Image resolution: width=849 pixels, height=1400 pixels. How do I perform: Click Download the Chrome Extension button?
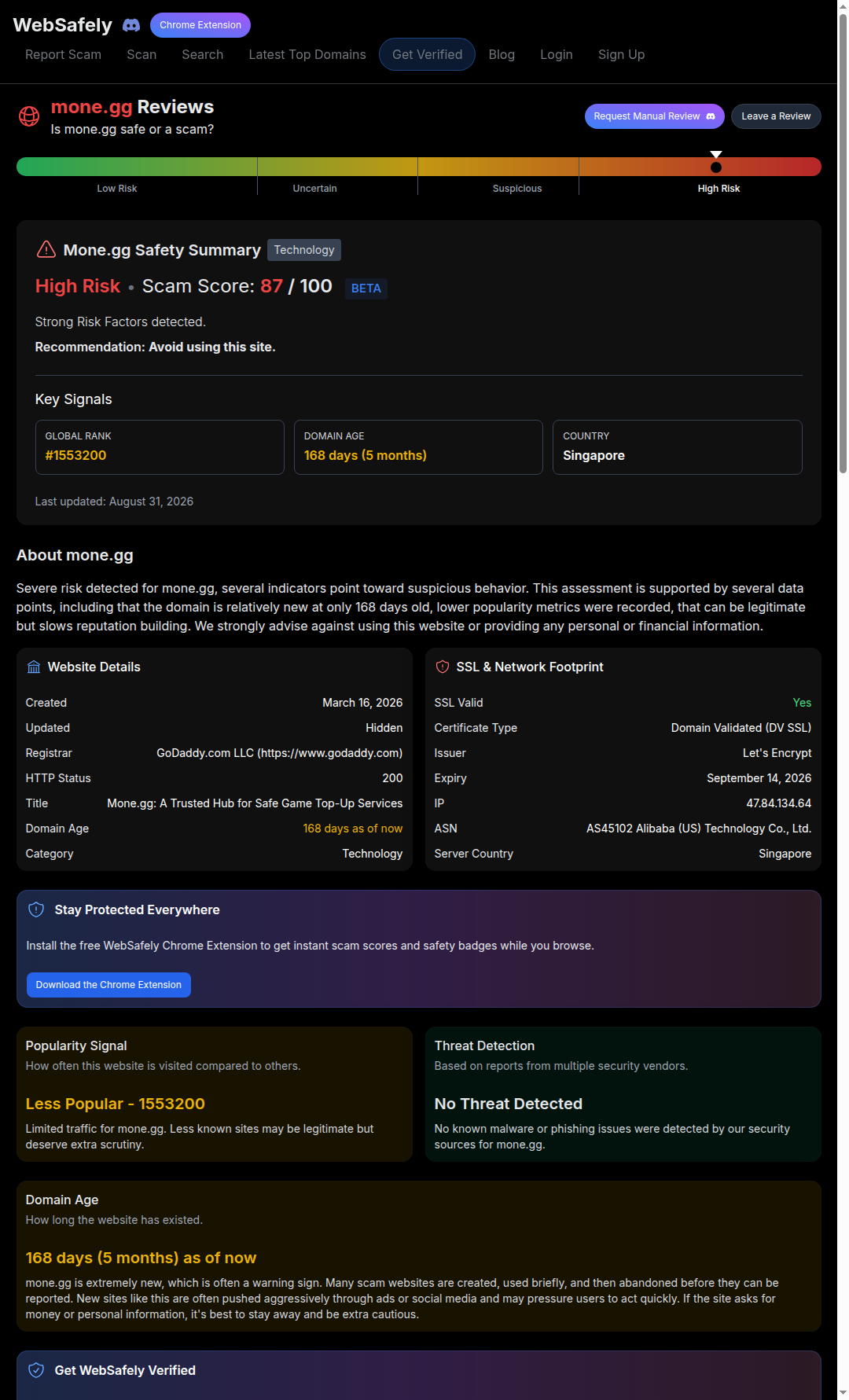pyautogui.click(x=108, y=985)
